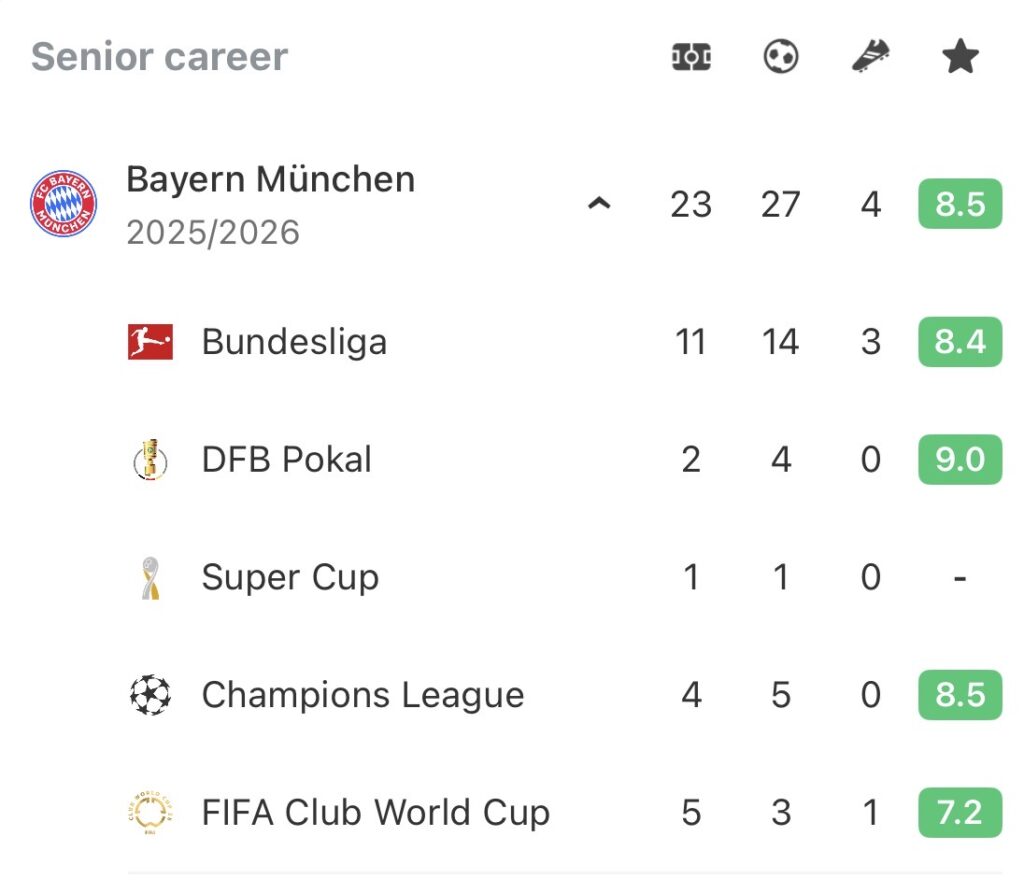Screen dimensions: 1024x893
Task: Click the 9.0 DFB Pokal rating badge
Action: tap(960, 460)
